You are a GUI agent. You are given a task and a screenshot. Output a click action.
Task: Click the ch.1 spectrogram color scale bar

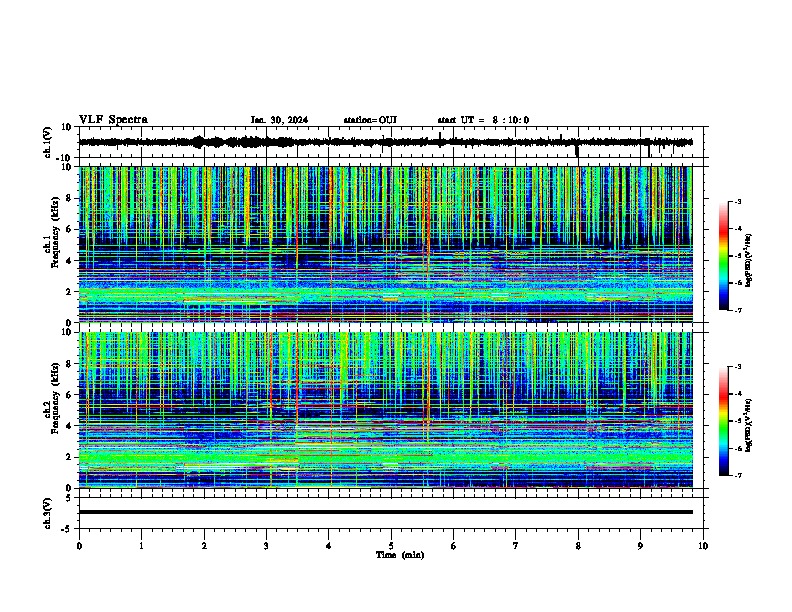[724, 256]
